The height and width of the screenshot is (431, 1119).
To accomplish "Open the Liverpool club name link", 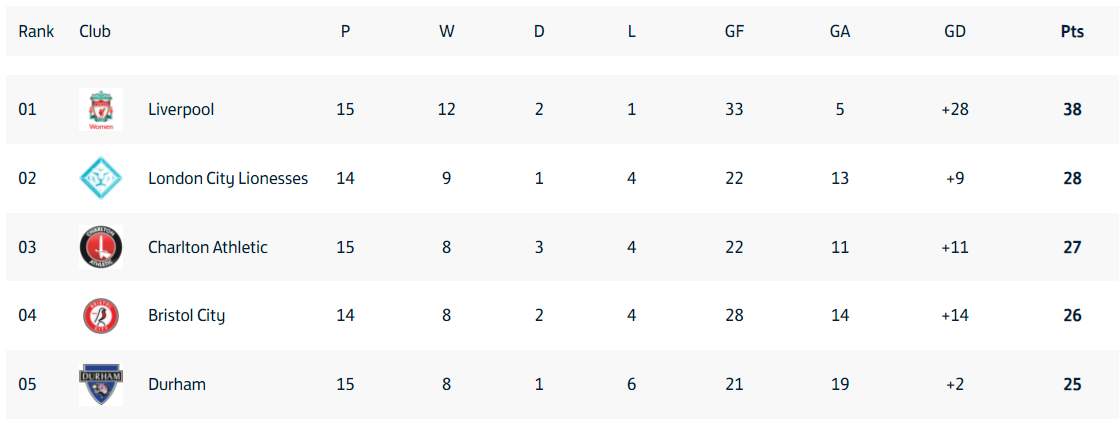I will 181,110.
